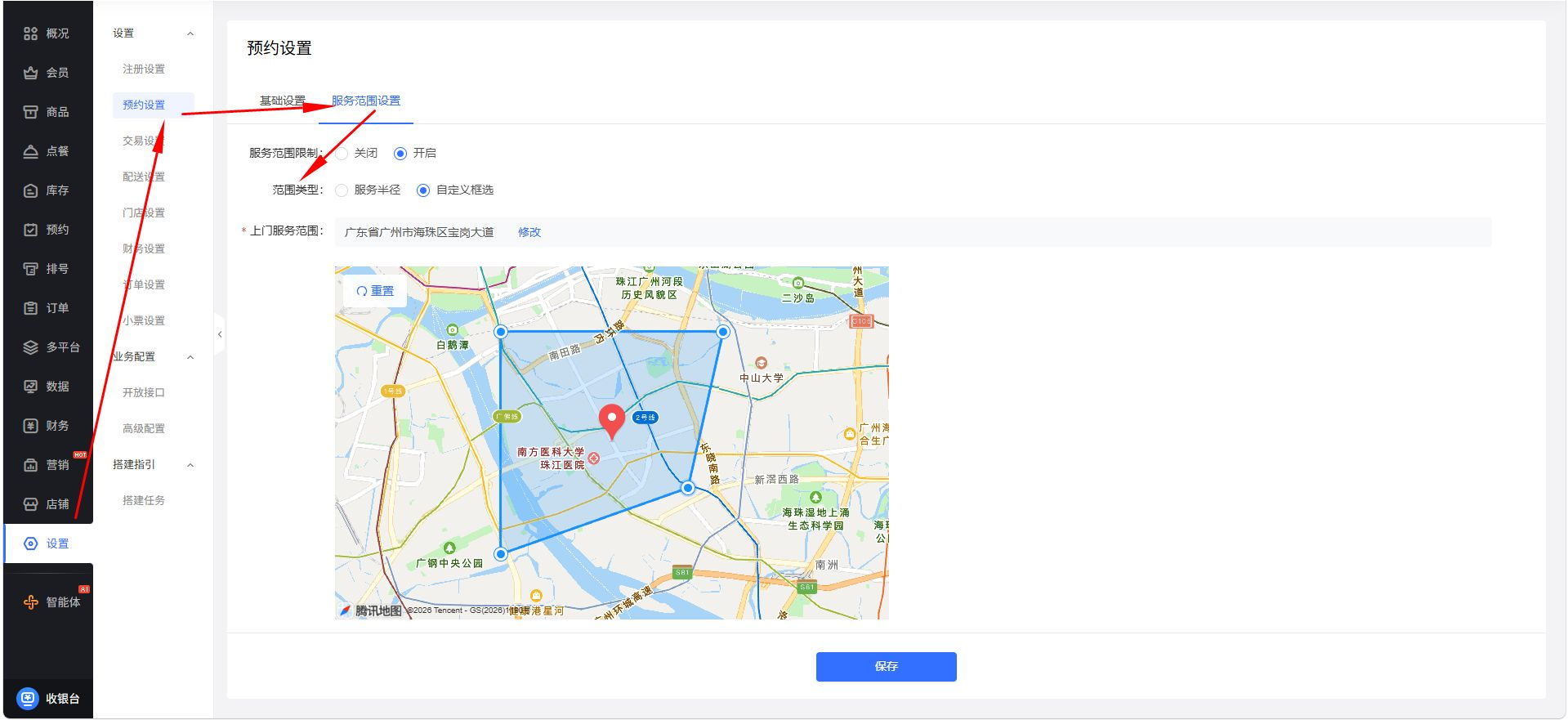Open 搭建任务 under 搭建指引
Image resolution: width=1568 pixels, height=720 pixels.
(144, 501)
